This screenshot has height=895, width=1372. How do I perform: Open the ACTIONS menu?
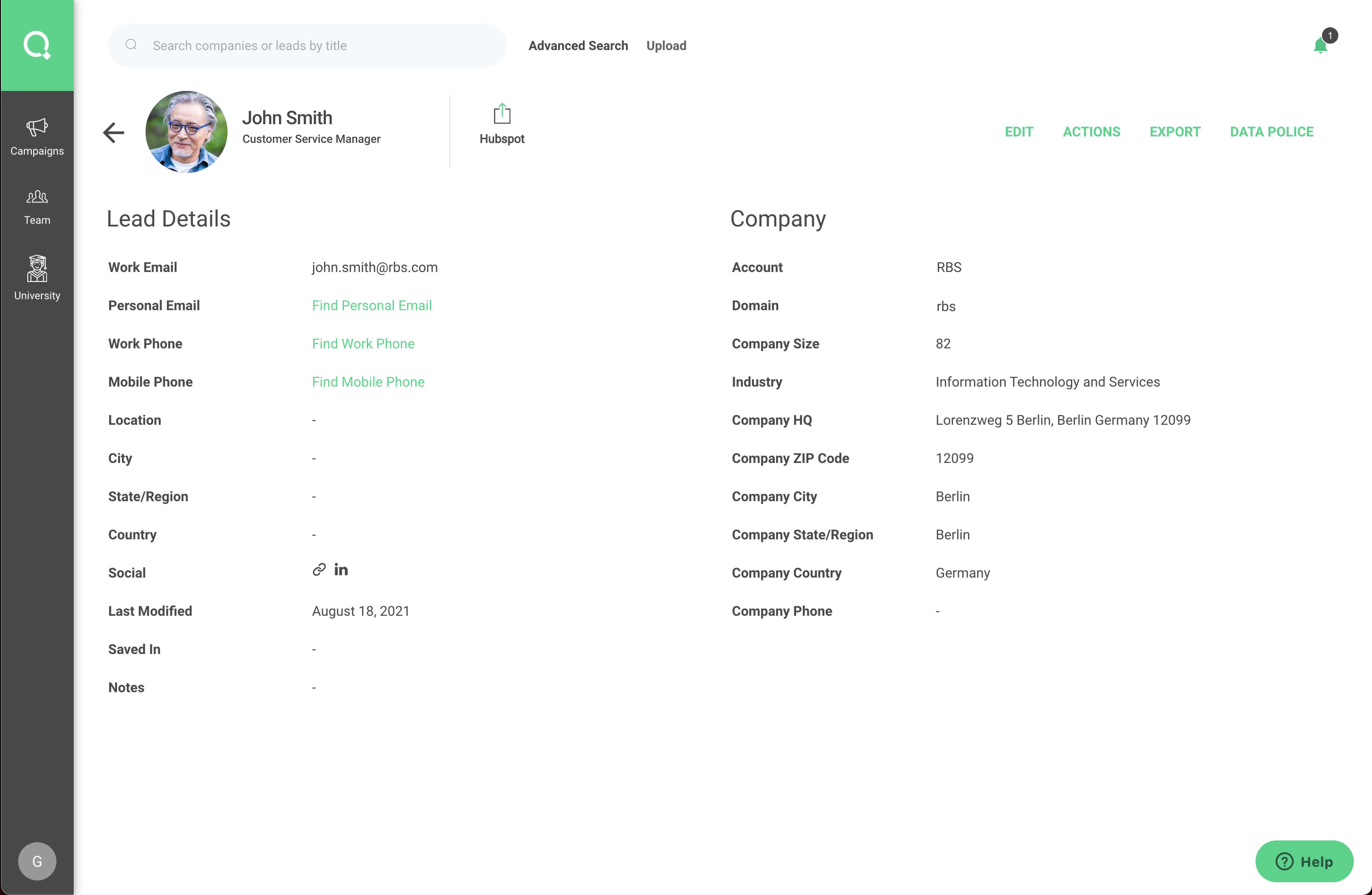[1091, 131]
